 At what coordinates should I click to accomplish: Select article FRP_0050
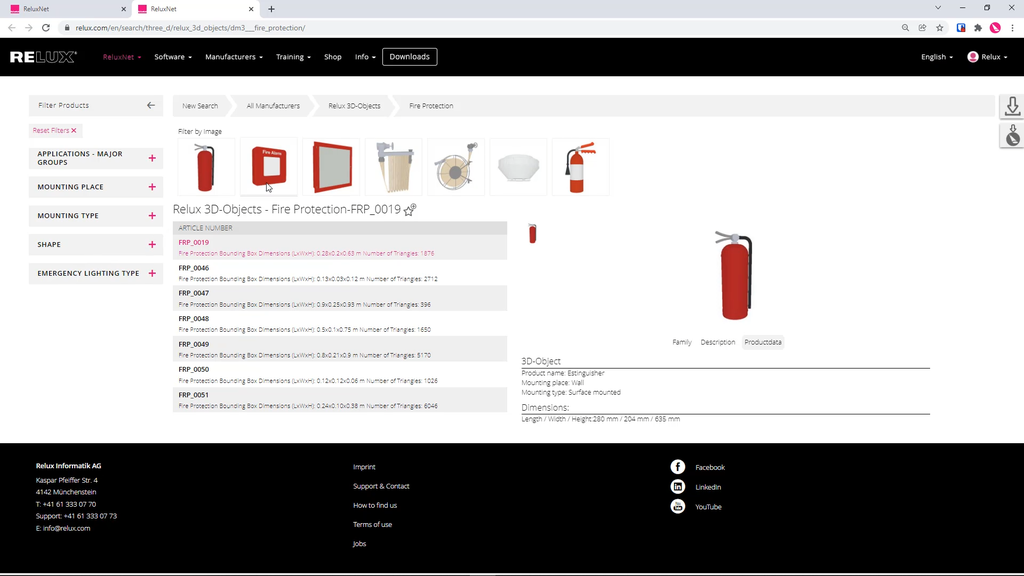point(340,375)
